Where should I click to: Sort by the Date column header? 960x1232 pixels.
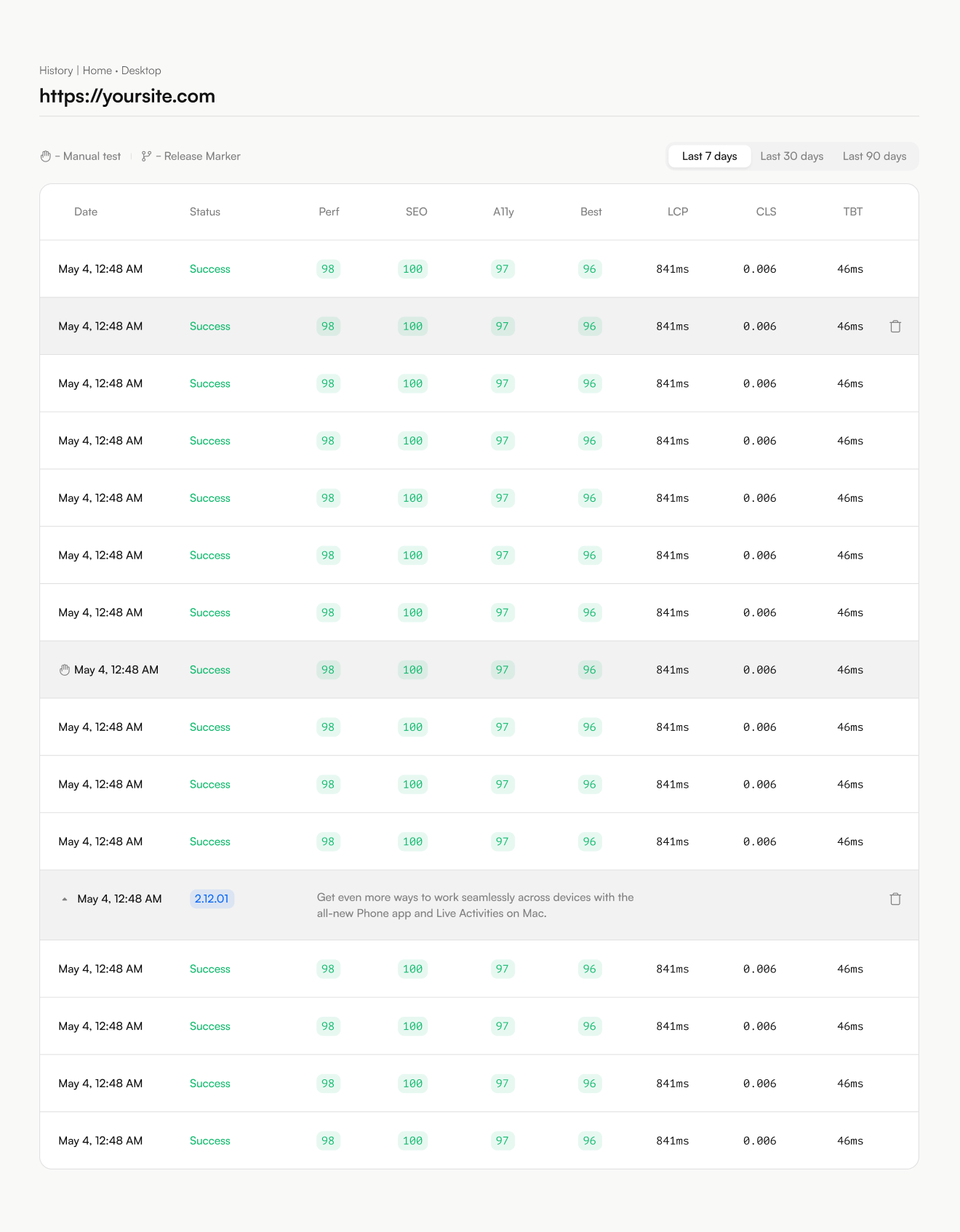click(86, 212)
